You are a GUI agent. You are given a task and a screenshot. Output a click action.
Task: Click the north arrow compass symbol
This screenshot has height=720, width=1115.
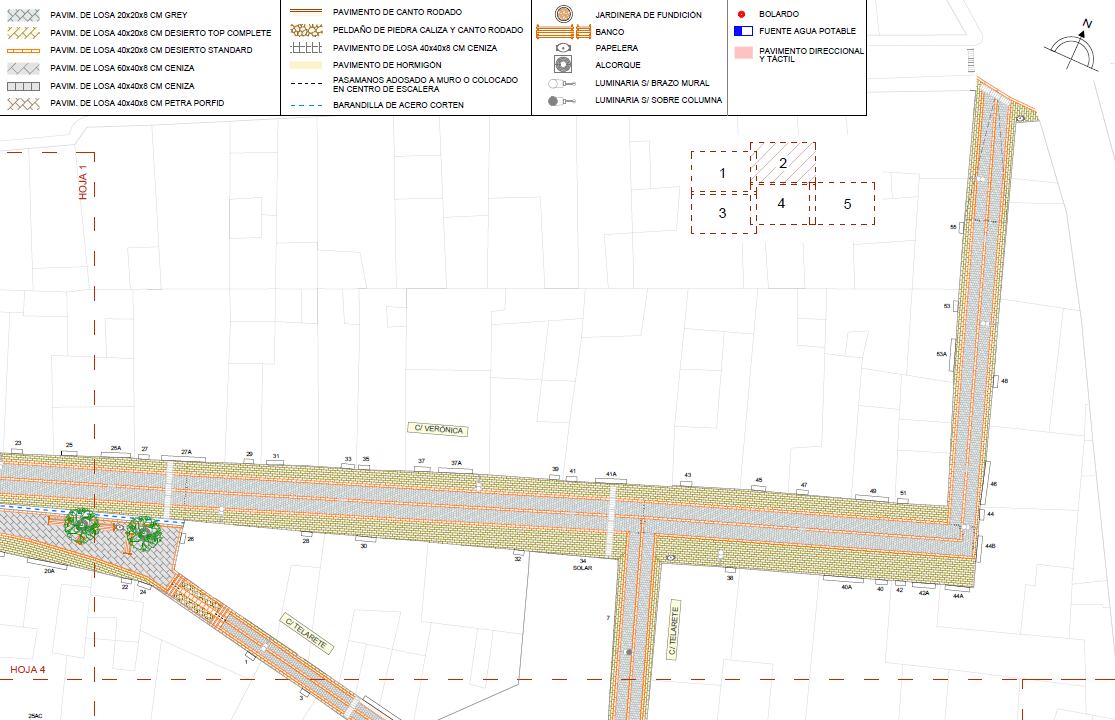pyautogui.click(x=1077, y=40)
